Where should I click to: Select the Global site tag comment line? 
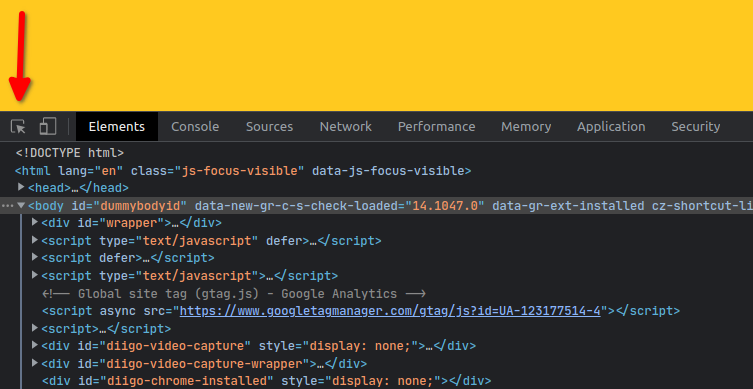coord(234,293)
